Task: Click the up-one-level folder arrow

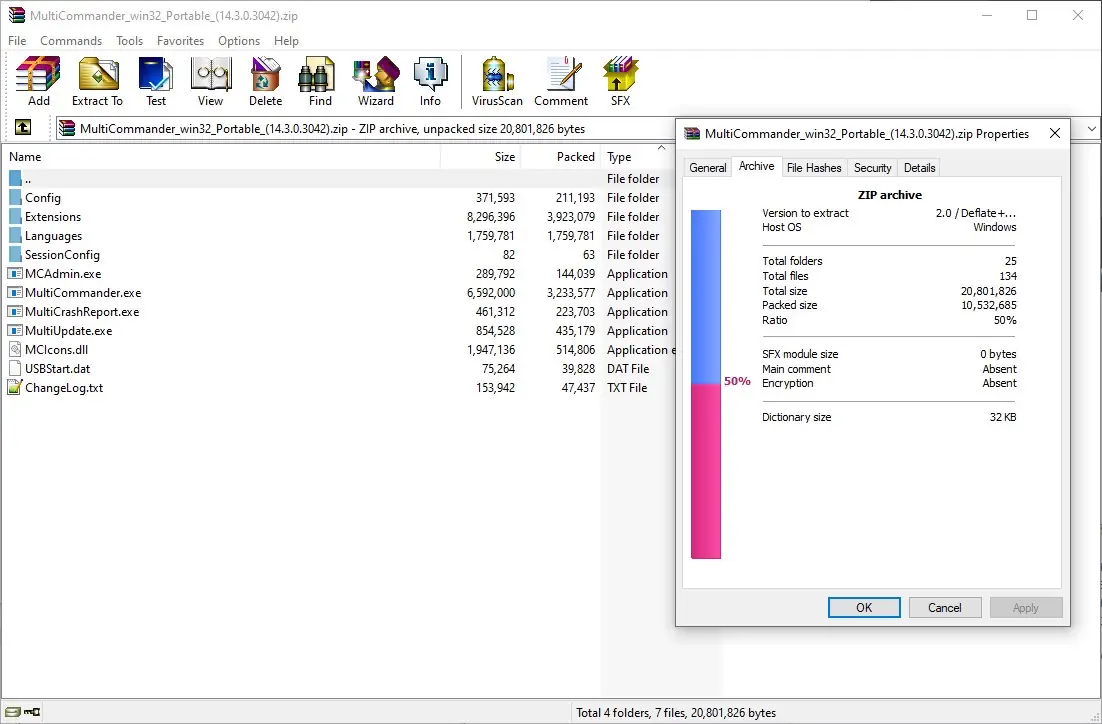Action: (22, 128)
